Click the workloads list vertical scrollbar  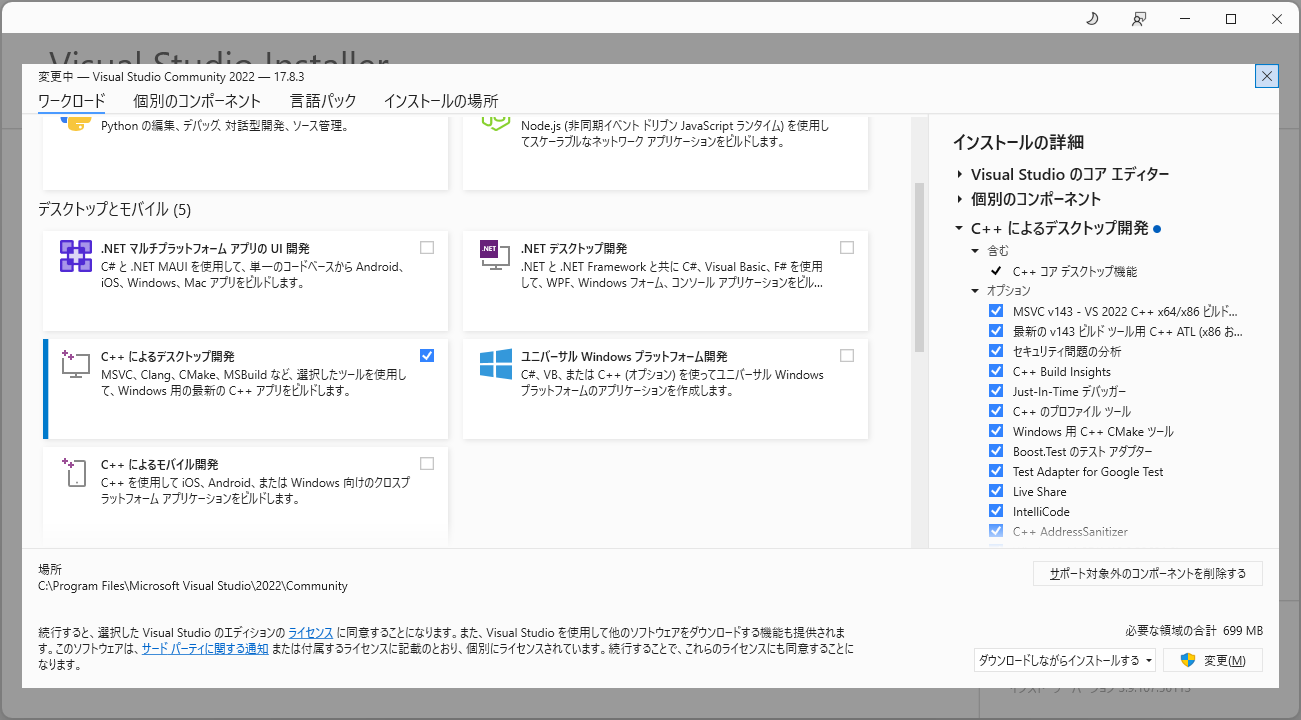pyautogui.click(x=919, y=267)
